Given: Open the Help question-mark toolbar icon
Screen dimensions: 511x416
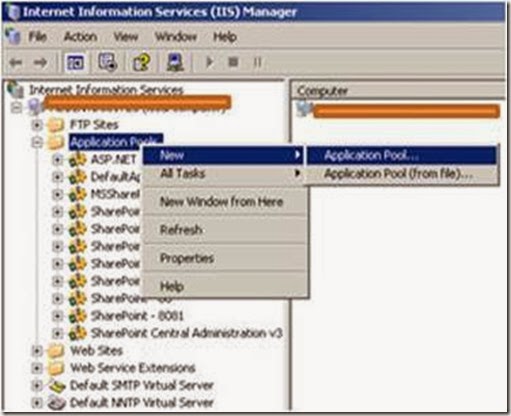Looking at the screenshot, I should coord(142,62).
